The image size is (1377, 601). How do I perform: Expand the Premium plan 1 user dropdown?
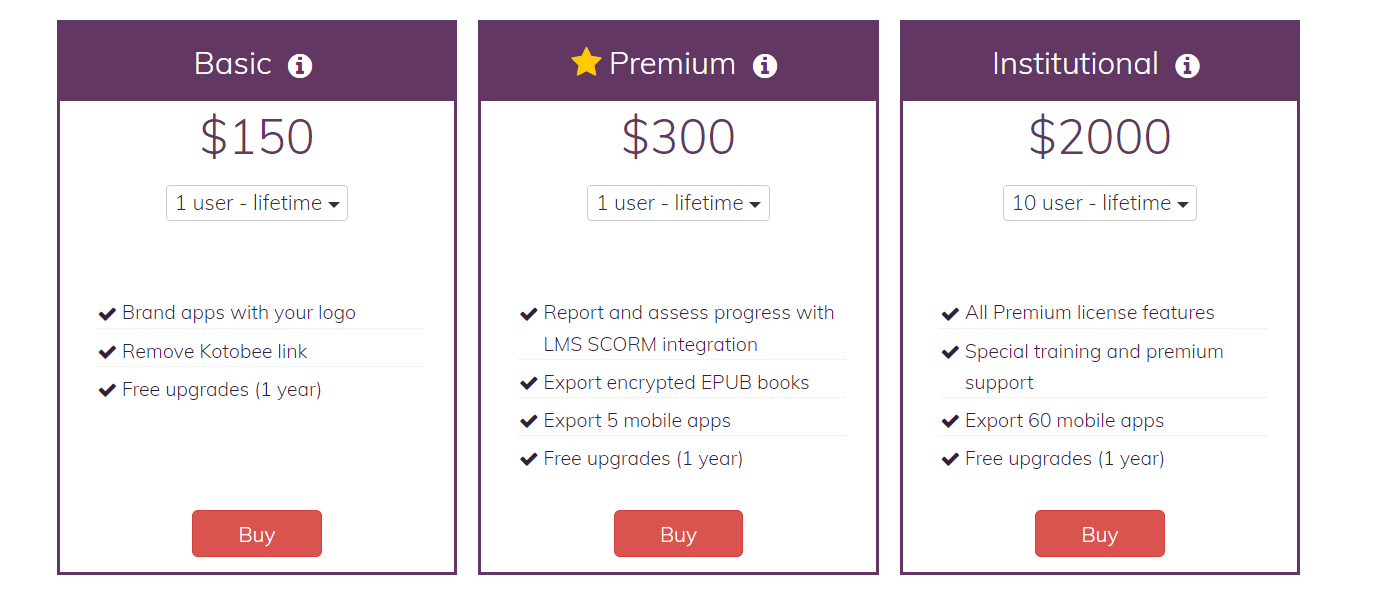pos(678,203)
